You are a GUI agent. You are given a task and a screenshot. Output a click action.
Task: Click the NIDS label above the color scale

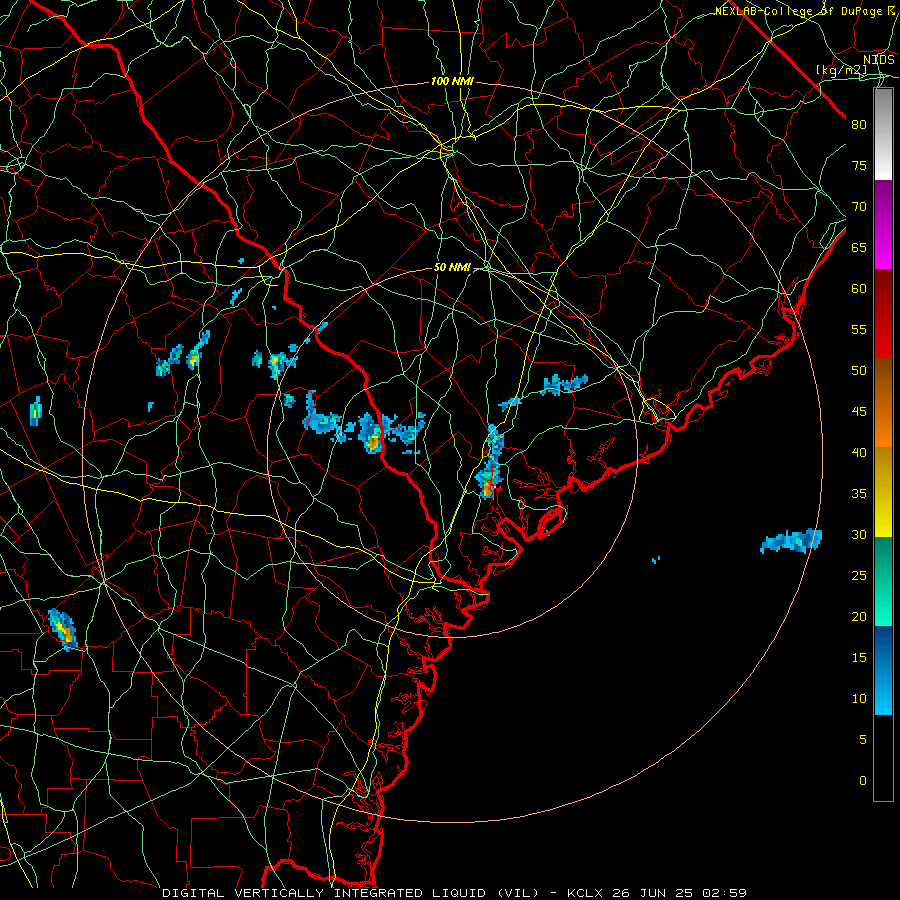tap(878, 60)
